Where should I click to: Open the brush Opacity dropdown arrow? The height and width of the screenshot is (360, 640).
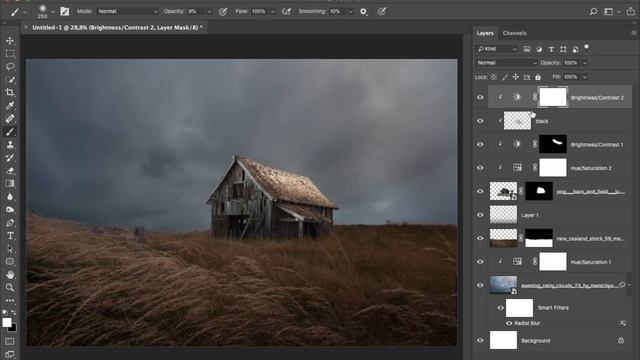point(209,12)
